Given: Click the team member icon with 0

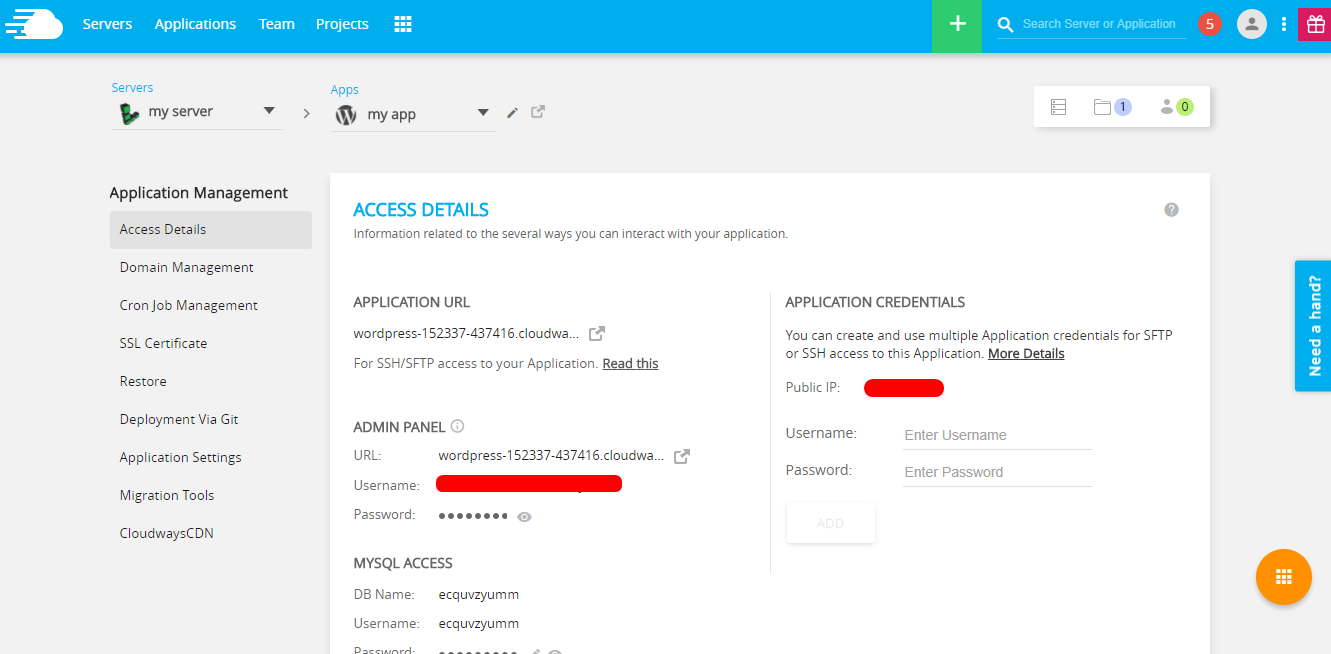Looking at the screenshot, I should click(x=1176, y=107).
